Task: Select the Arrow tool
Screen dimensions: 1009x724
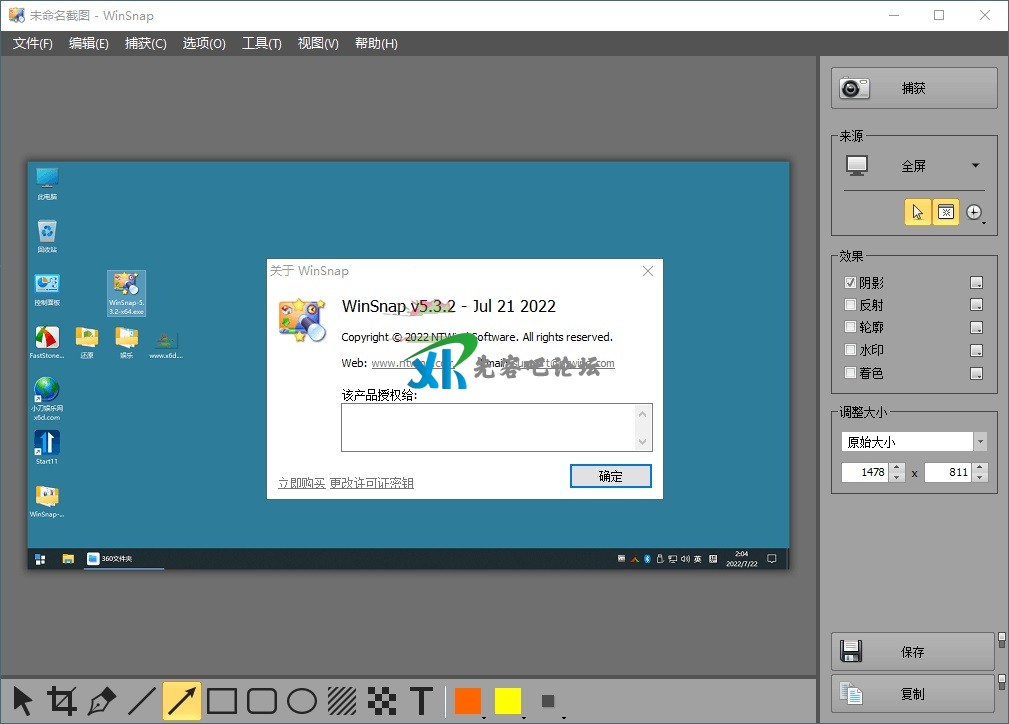Action: [x=182, y=701]
